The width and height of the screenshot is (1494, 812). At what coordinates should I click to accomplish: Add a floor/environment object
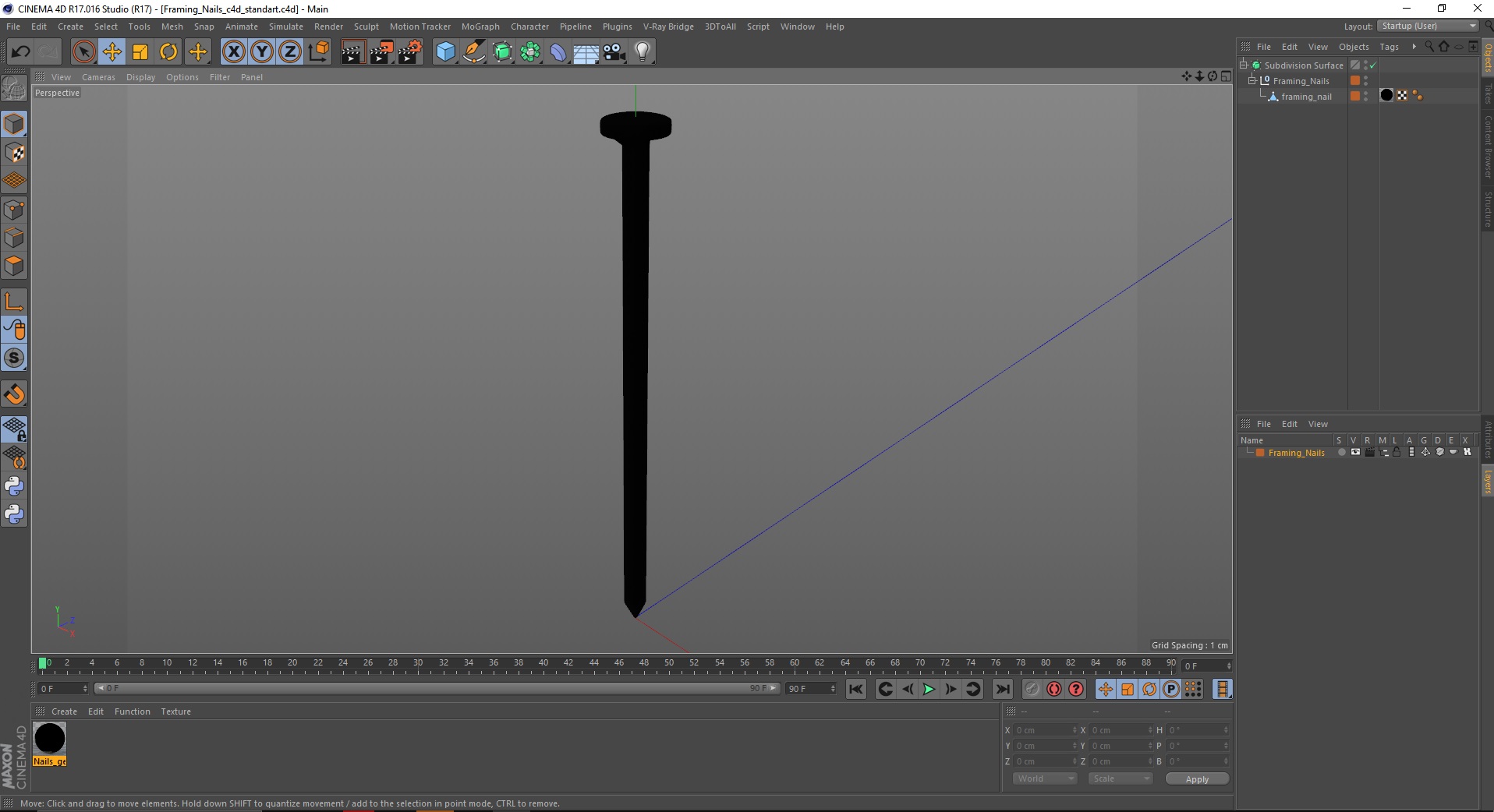(586, 52)
